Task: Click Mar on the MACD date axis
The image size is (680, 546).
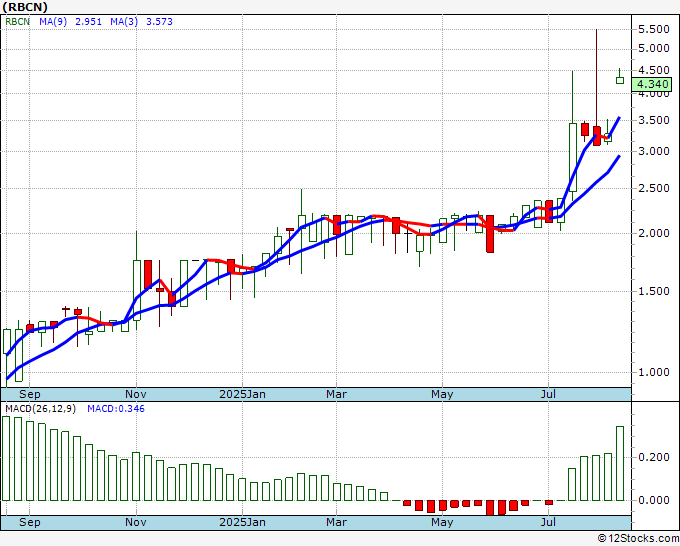Action: [337, 522]
